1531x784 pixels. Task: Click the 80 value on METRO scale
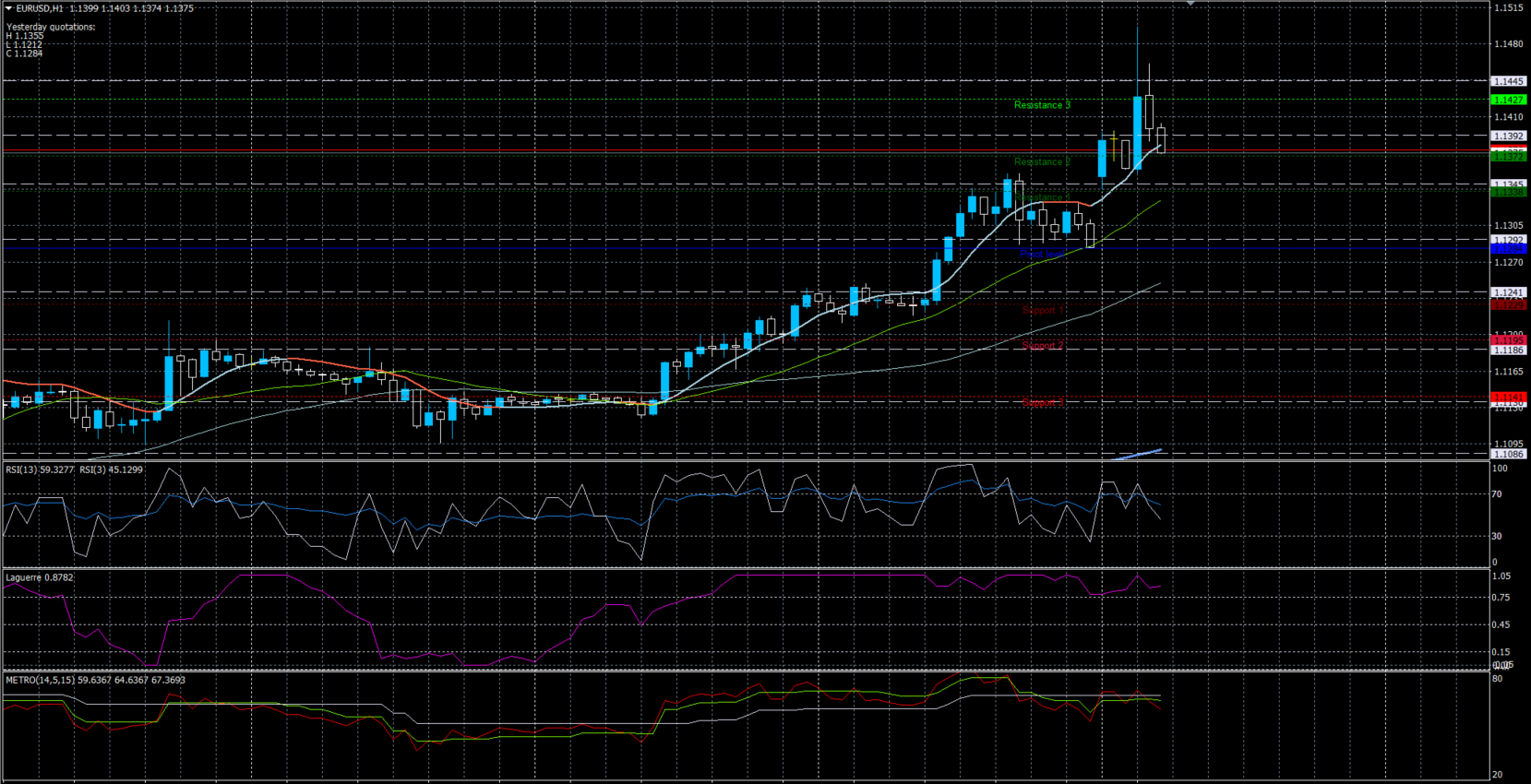pos(1498,678)
